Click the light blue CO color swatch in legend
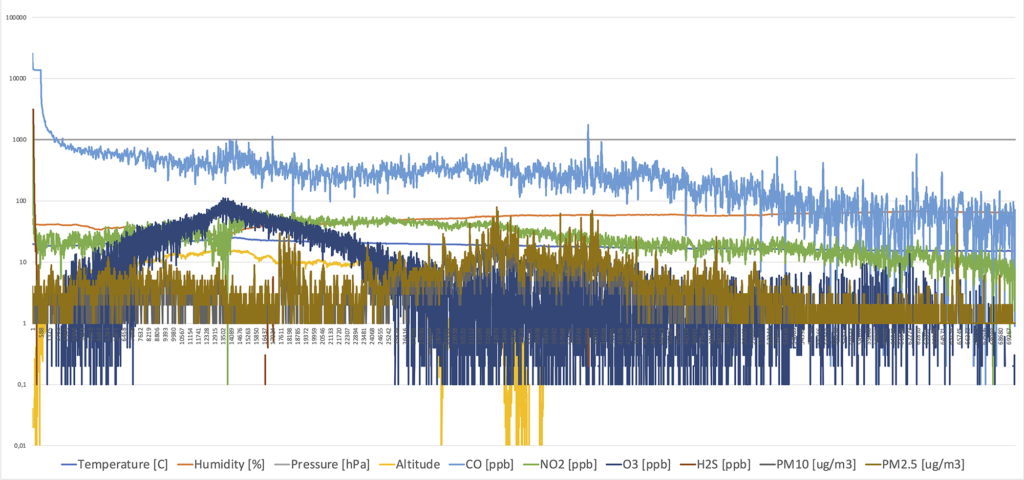This screenshot has width=1024, height=480. coord(463,464)
